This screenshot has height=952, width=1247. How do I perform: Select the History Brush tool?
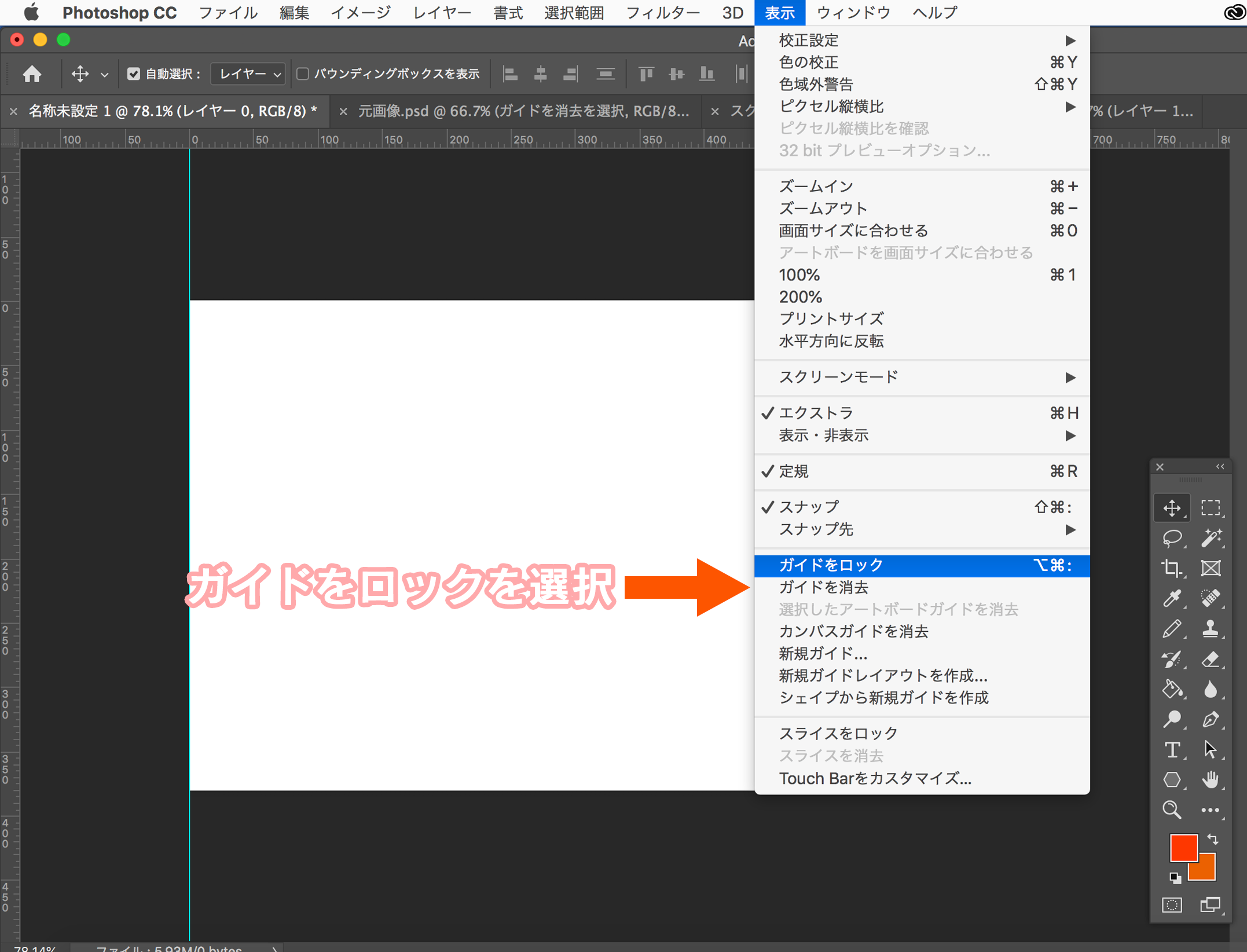(1172, 658)
